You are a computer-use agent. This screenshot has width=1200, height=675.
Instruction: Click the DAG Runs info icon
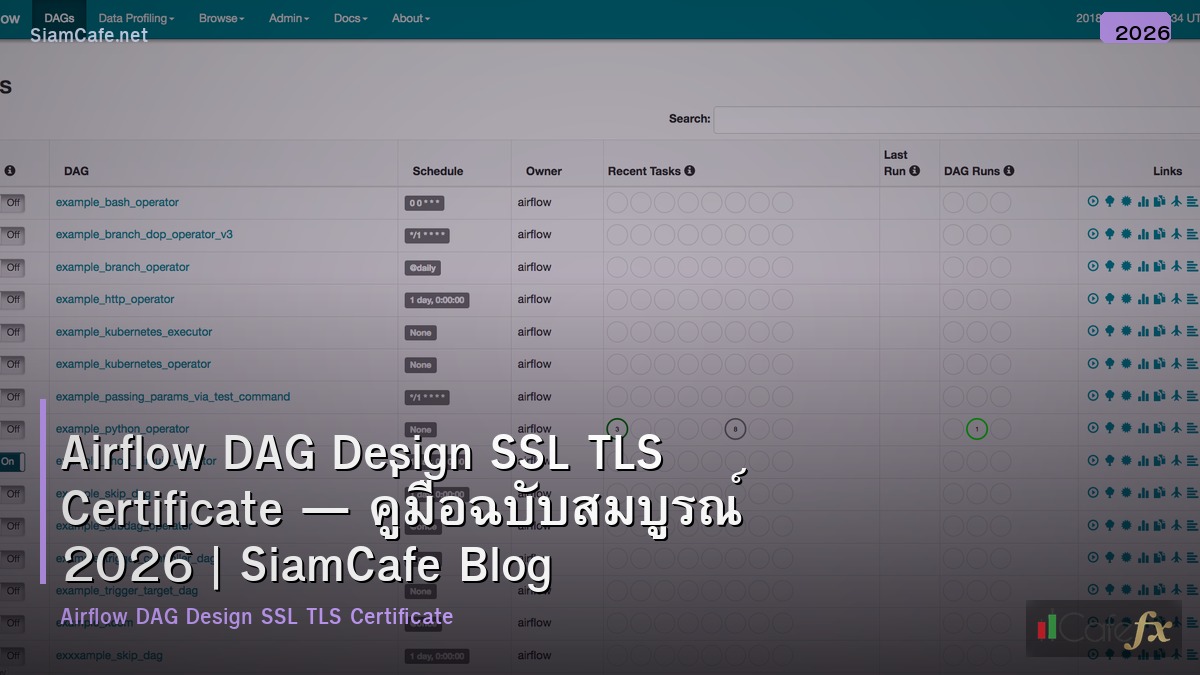pyautogui.click(x=1008, y=170)
